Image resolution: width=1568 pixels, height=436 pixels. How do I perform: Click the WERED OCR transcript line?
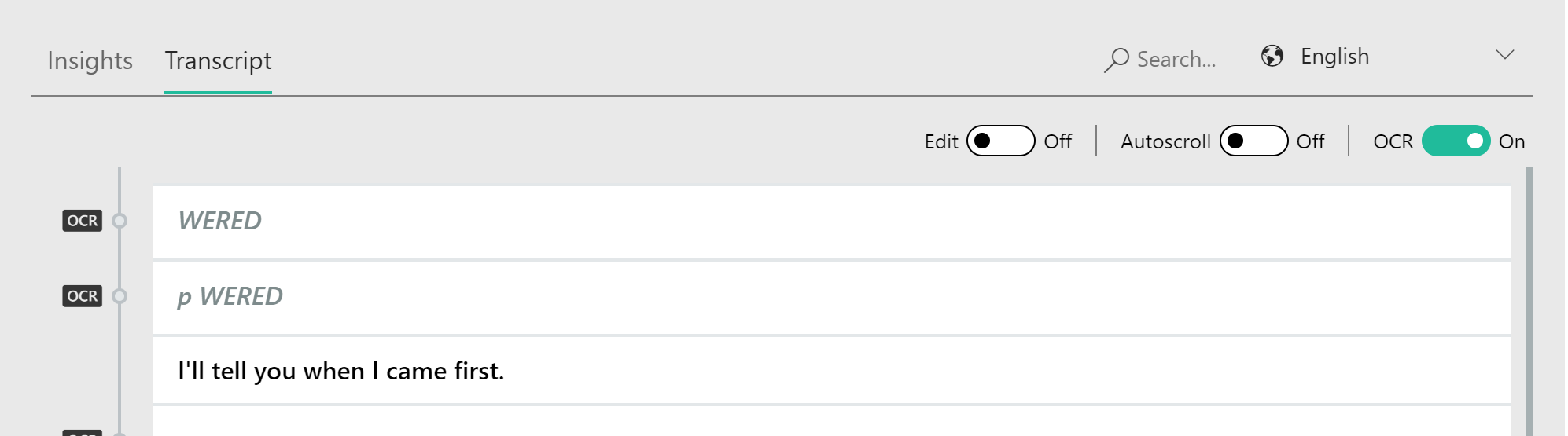(831, 222)
